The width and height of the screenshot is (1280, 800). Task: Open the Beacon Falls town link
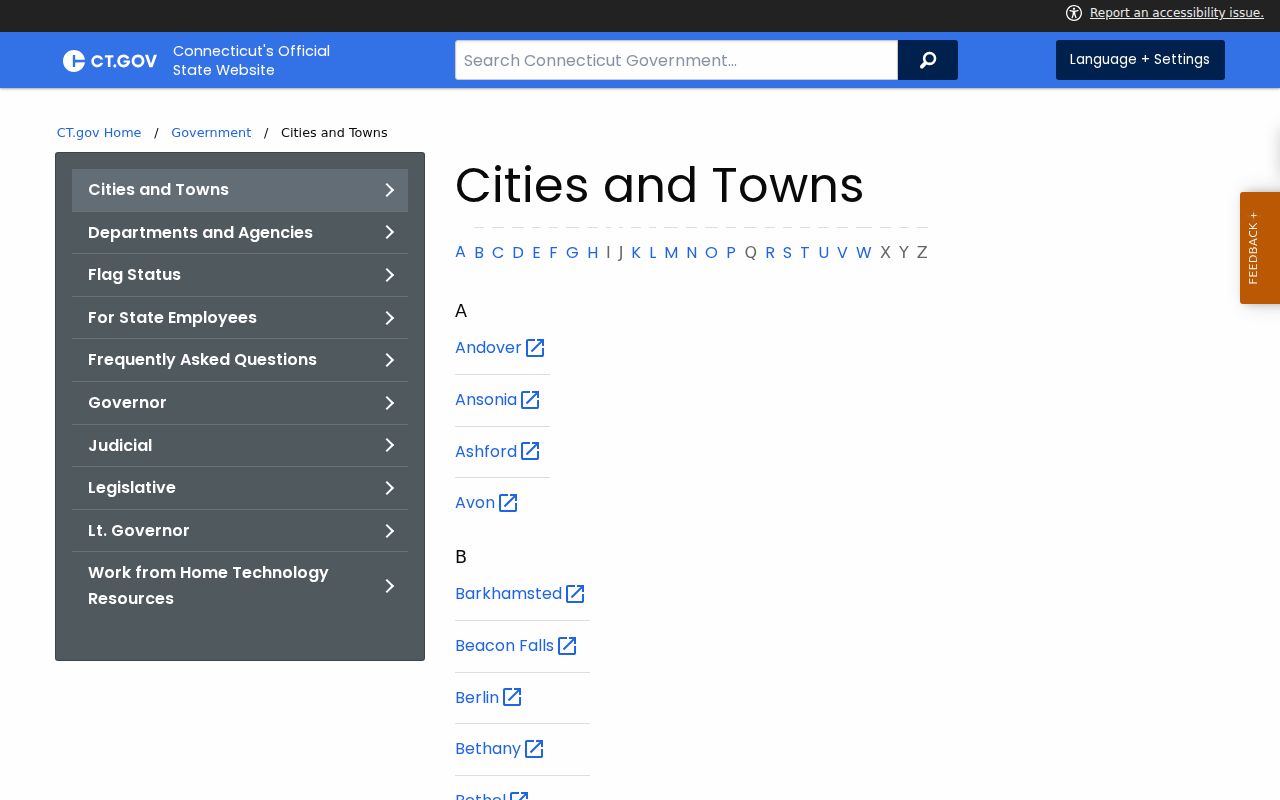point(504,646)
